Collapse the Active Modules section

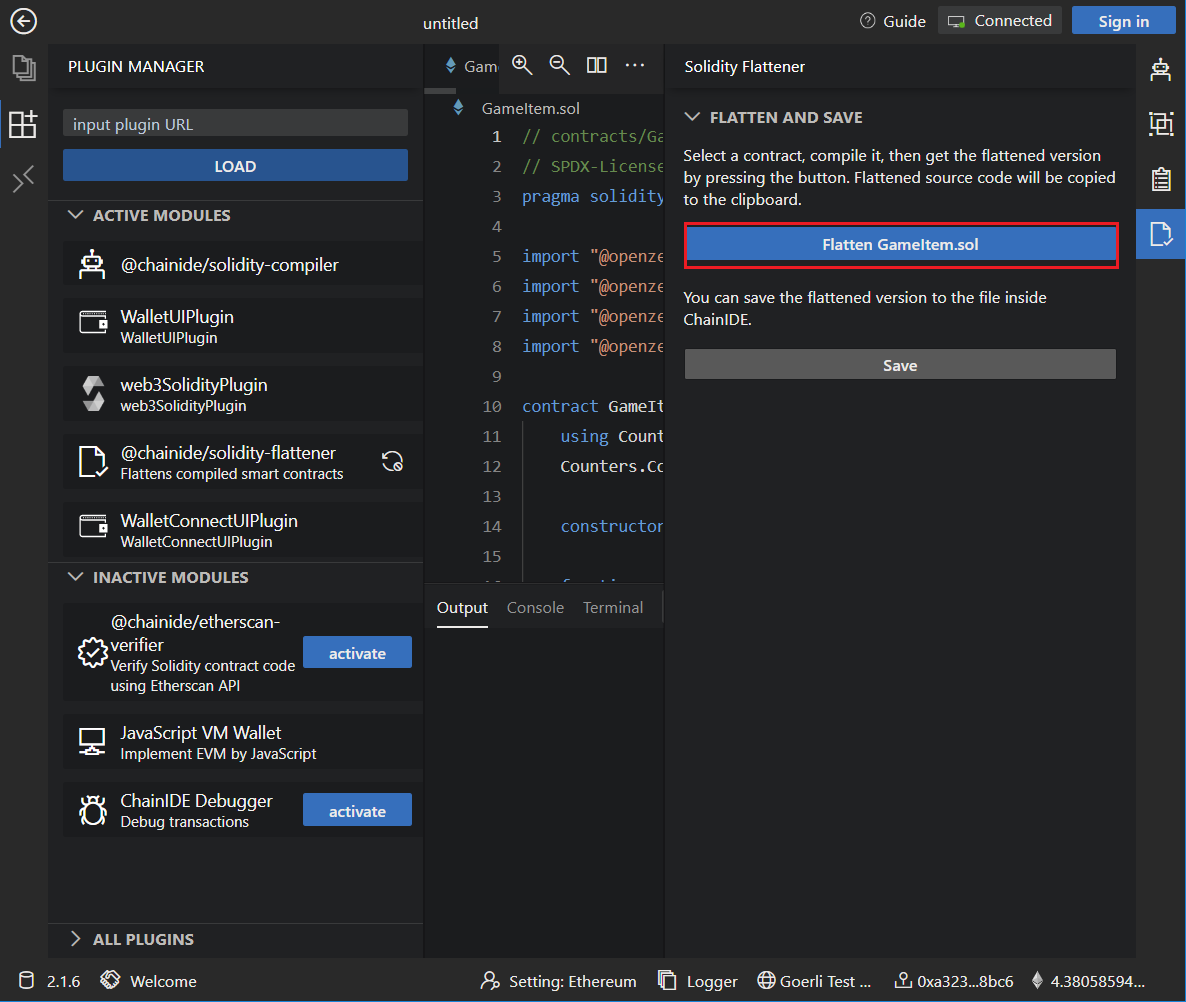(76, 215)
